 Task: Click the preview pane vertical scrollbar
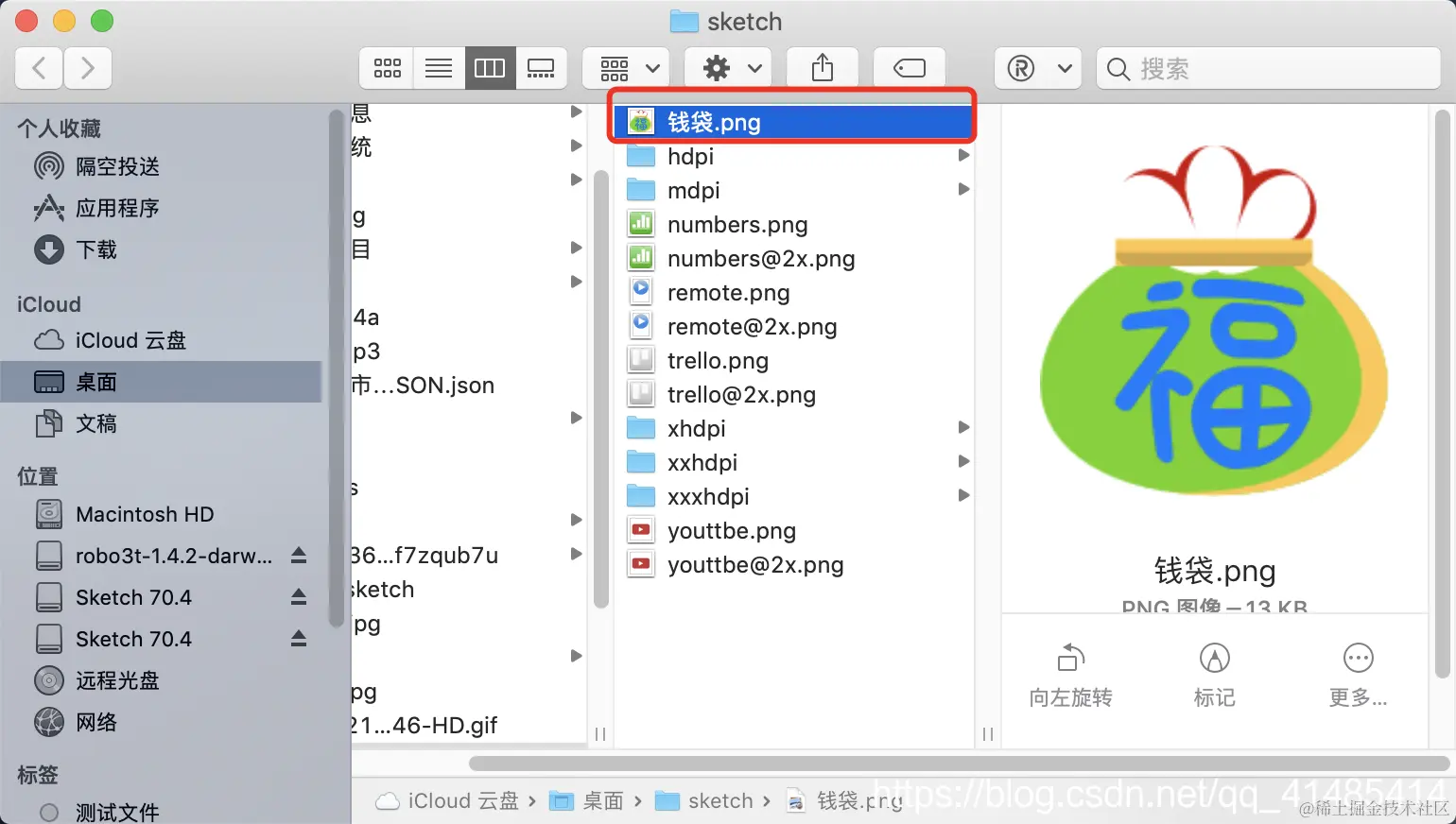tap(1442, 394)
